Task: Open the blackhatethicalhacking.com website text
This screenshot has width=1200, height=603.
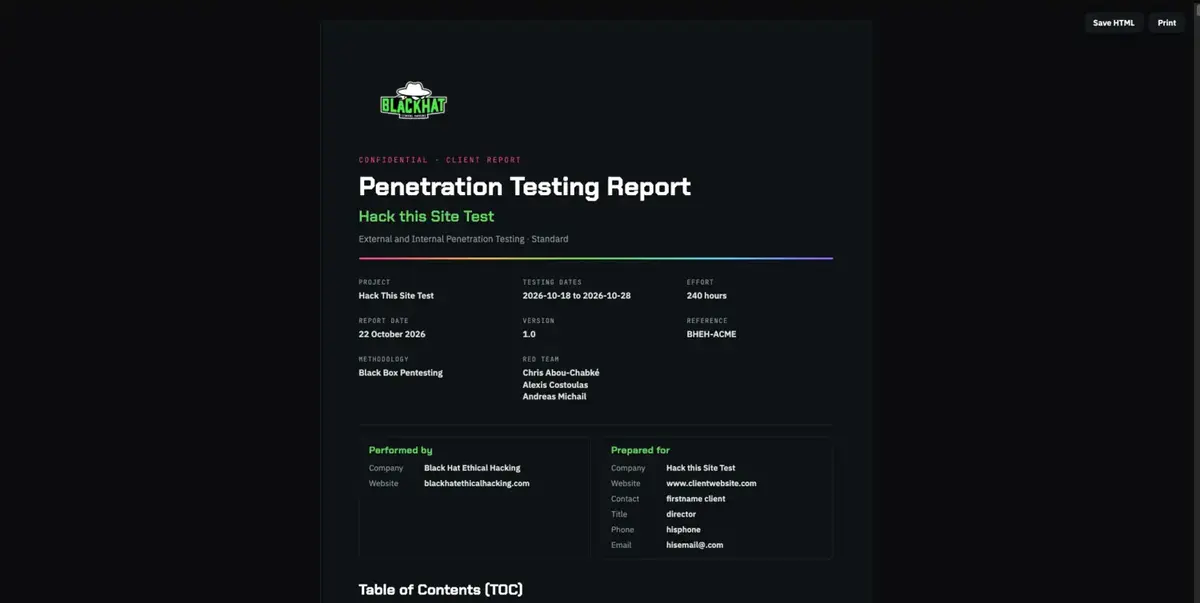Action: tap(476, 483)
